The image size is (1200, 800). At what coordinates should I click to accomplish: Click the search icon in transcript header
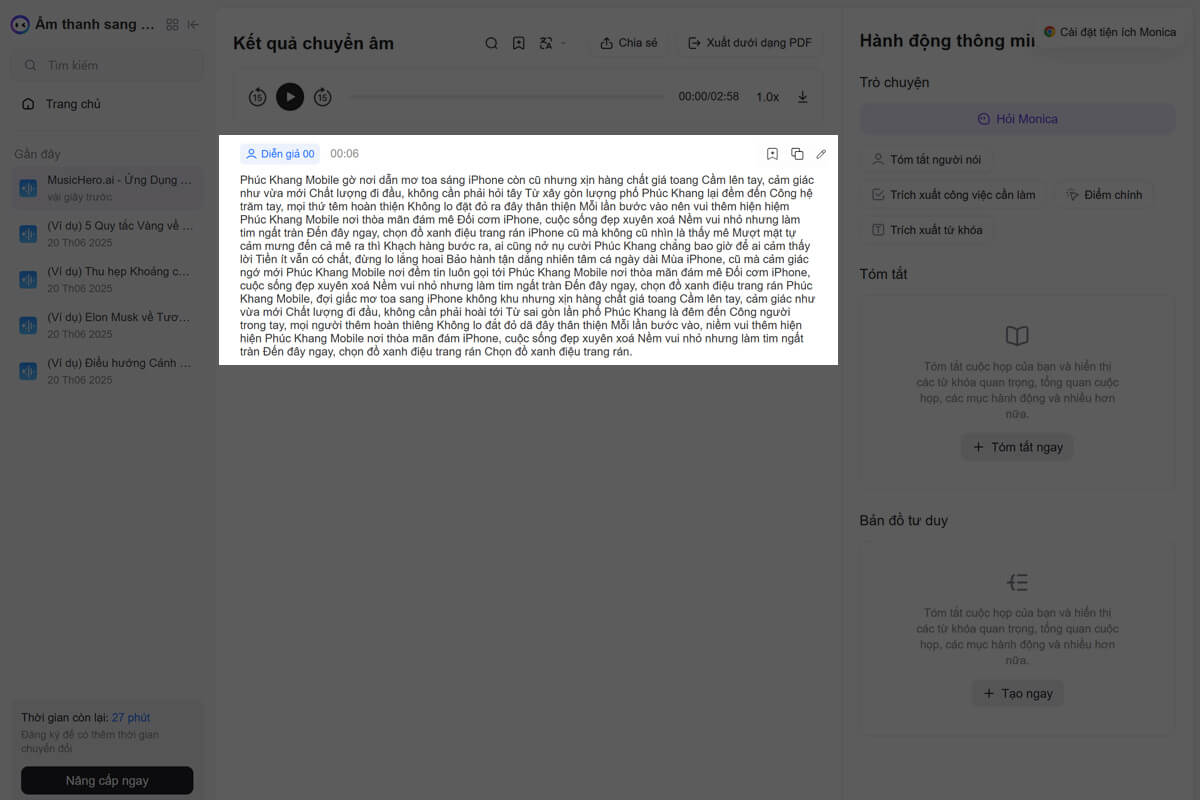(x=491, y=43)
